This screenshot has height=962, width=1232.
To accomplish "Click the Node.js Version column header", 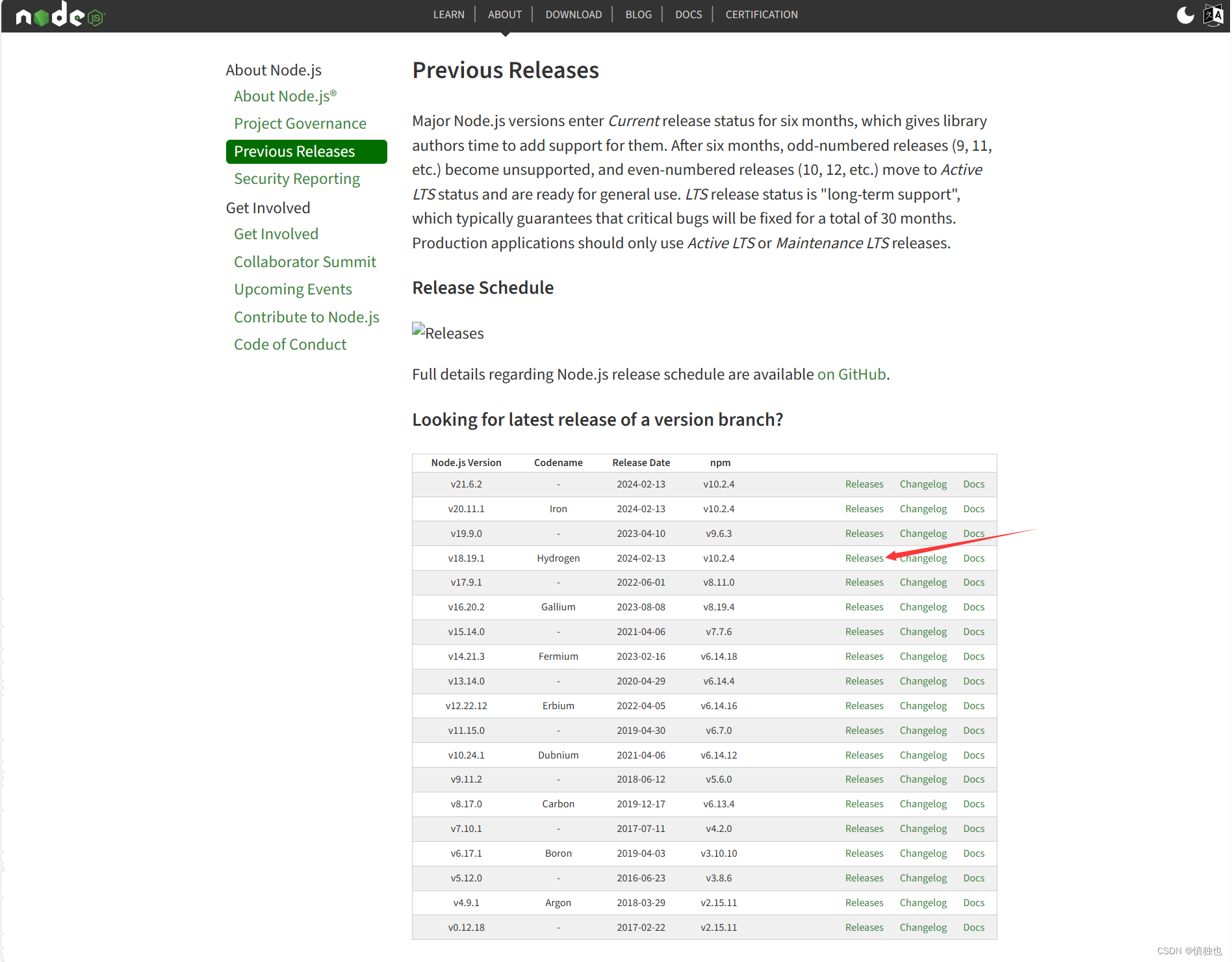I will pos(466,463).
